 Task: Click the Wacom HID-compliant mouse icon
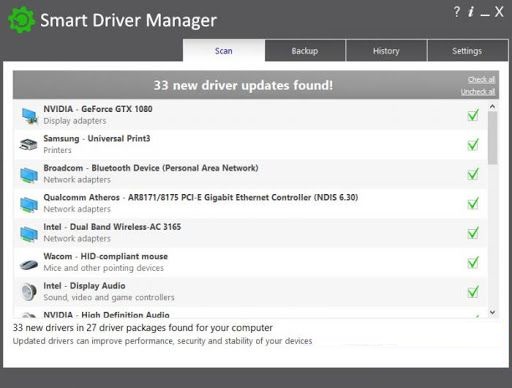pos(29,265)
